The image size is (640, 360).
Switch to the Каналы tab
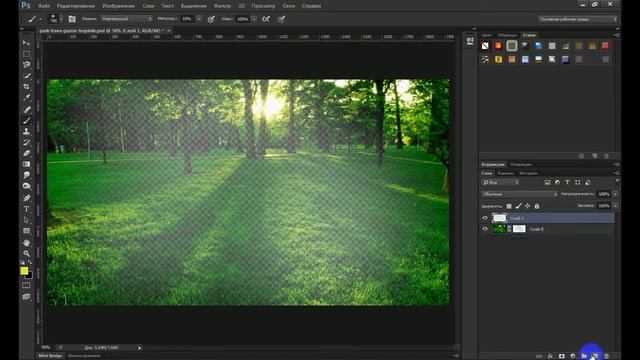click(x=505, y=173)
